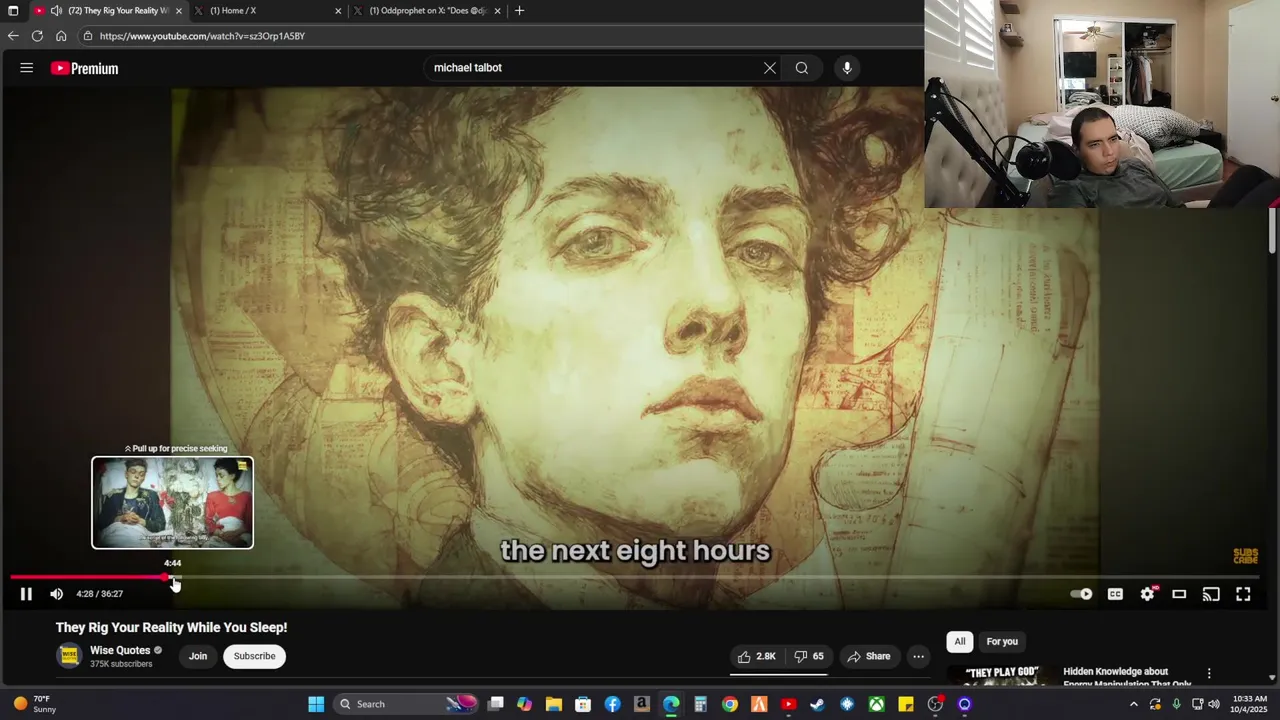This screenshot has height=720, width=1280.
Task: Launch File Explorer from the taskbar
Action: (554, 704)
